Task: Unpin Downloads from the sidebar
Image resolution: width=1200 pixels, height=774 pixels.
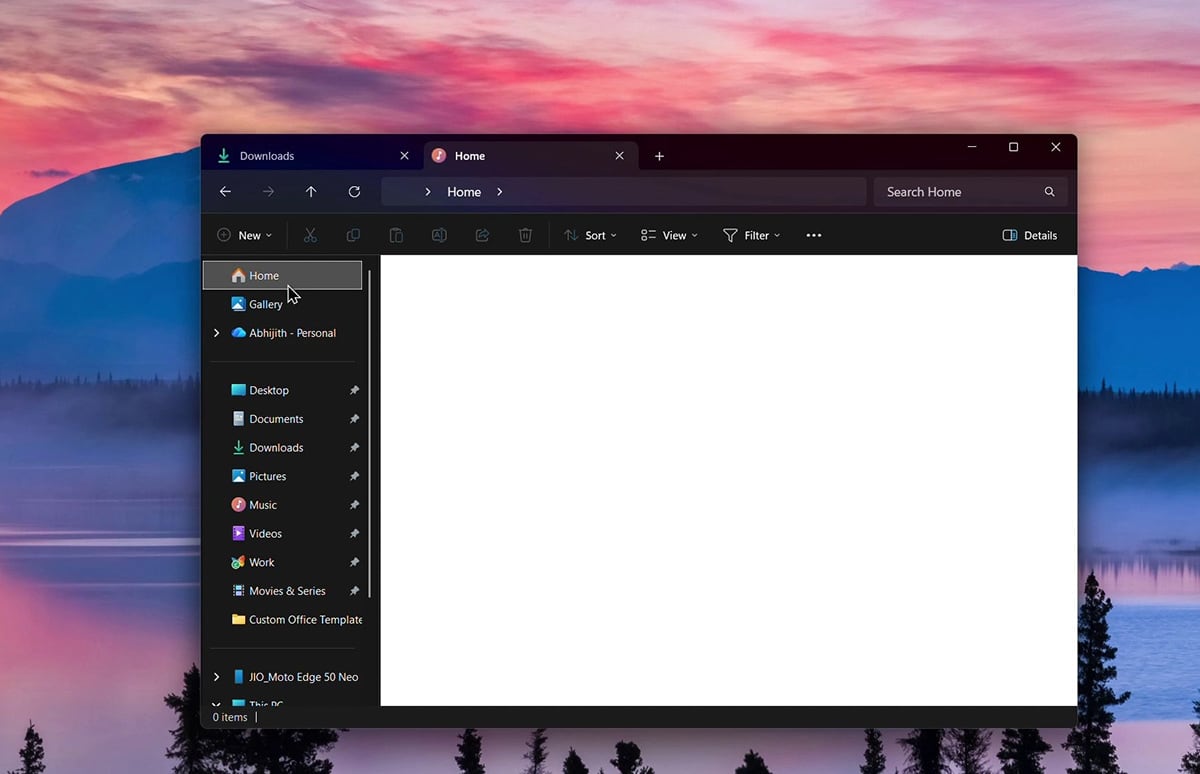Action: [x=354, y=447]
